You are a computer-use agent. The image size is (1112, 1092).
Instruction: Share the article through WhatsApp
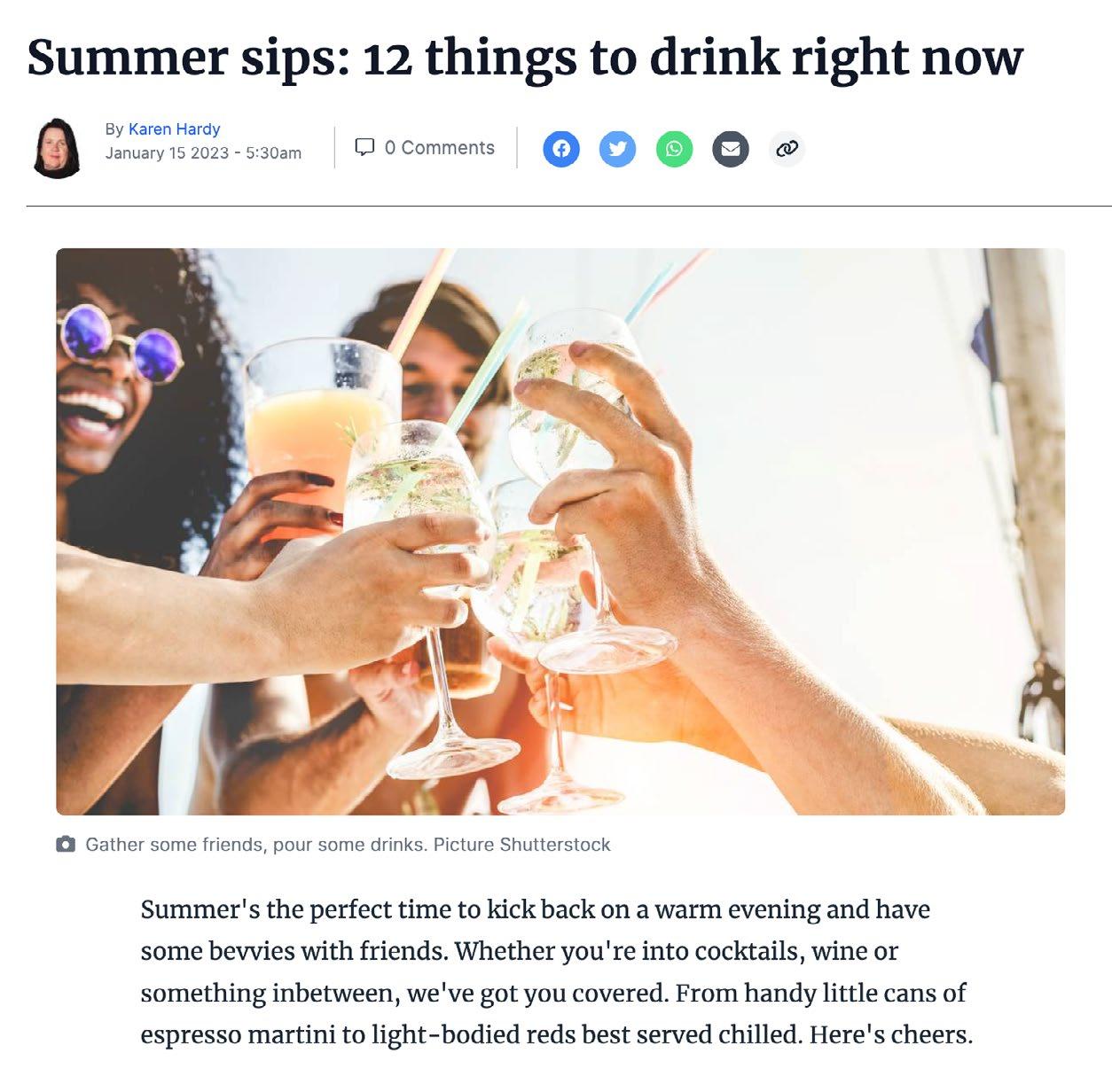(674, 148)
